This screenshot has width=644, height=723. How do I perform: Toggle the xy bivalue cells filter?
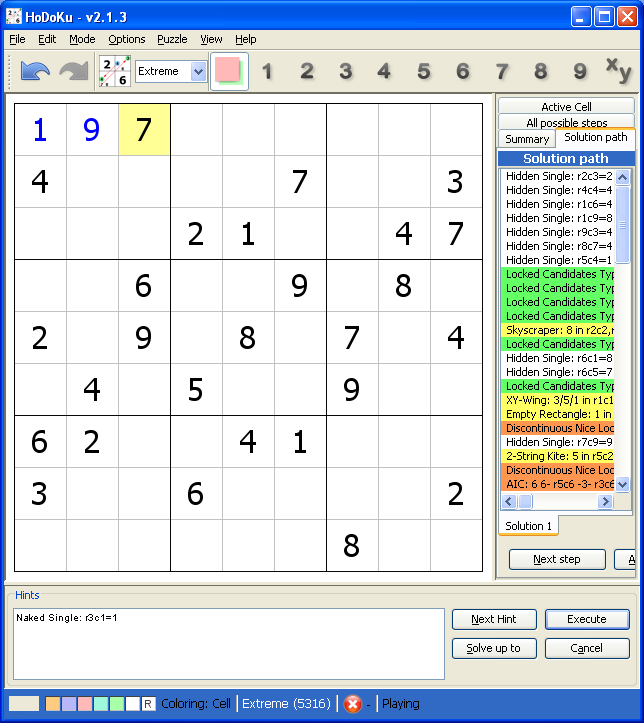[618, 71]
